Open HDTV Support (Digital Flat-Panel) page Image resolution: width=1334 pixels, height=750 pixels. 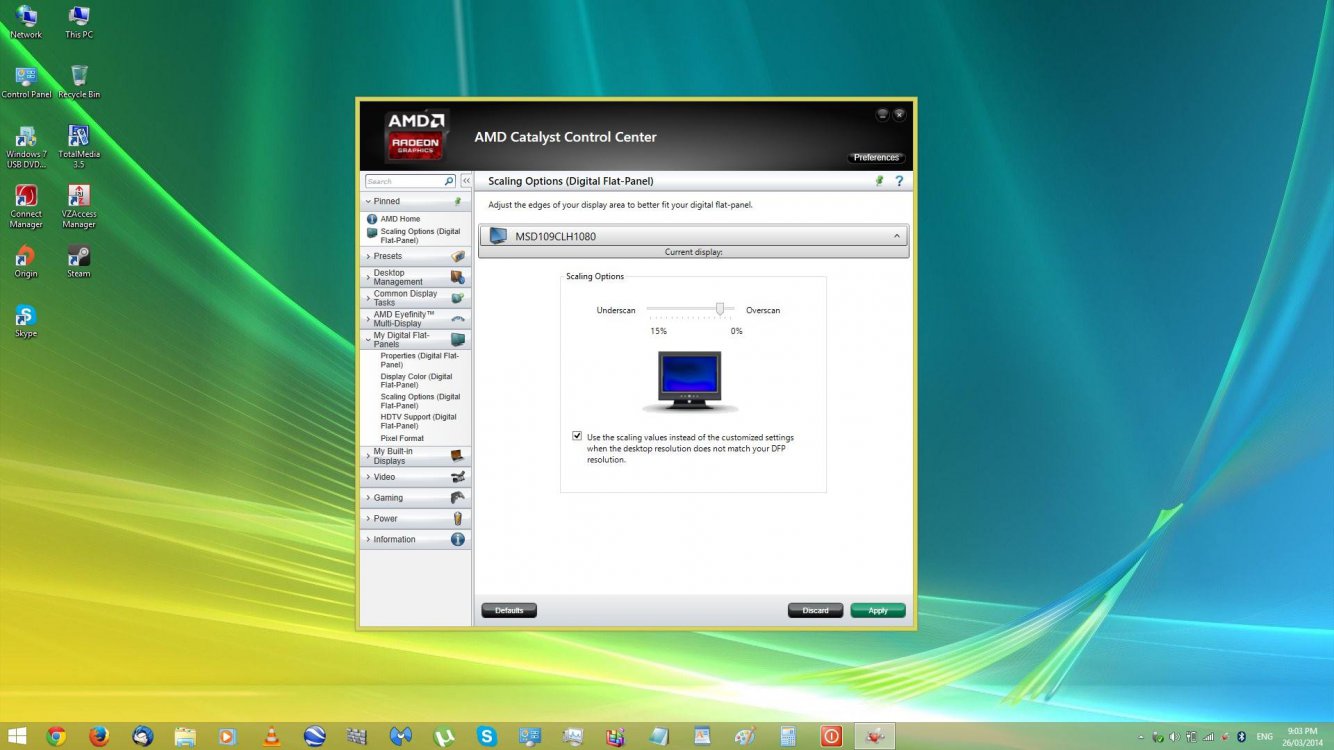pyautogui.click(x=418, y=421)
